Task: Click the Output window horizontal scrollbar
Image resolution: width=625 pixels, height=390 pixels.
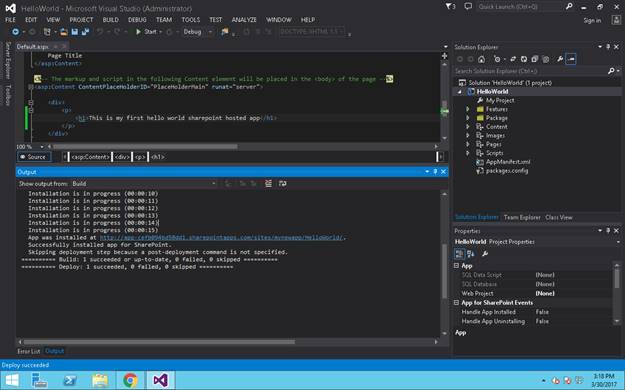Action: pos(159,342)
